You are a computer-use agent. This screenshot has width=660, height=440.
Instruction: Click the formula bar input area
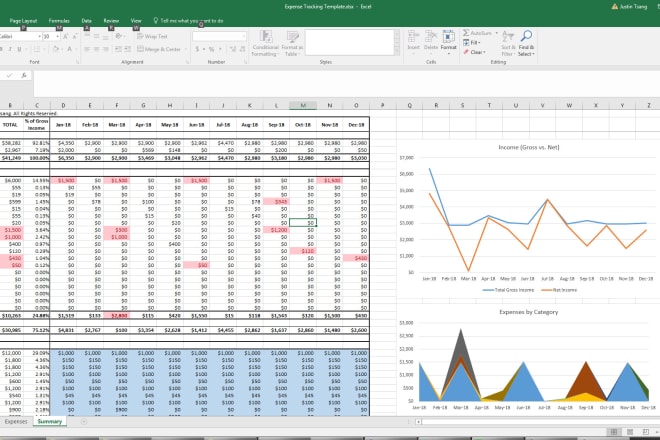[x=346, y=84]
